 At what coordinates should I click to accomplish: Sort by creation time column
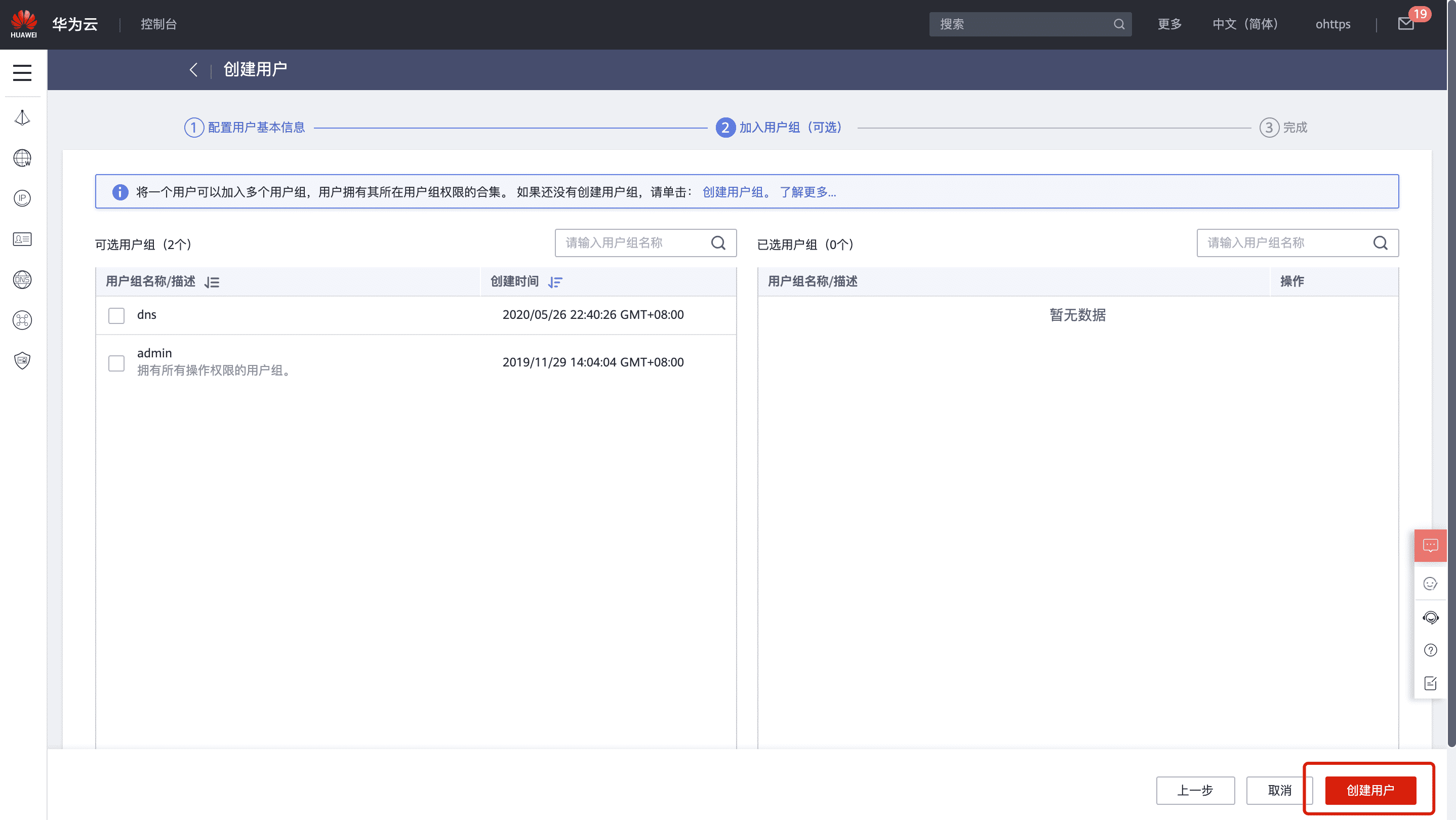(x=555, y=282)
